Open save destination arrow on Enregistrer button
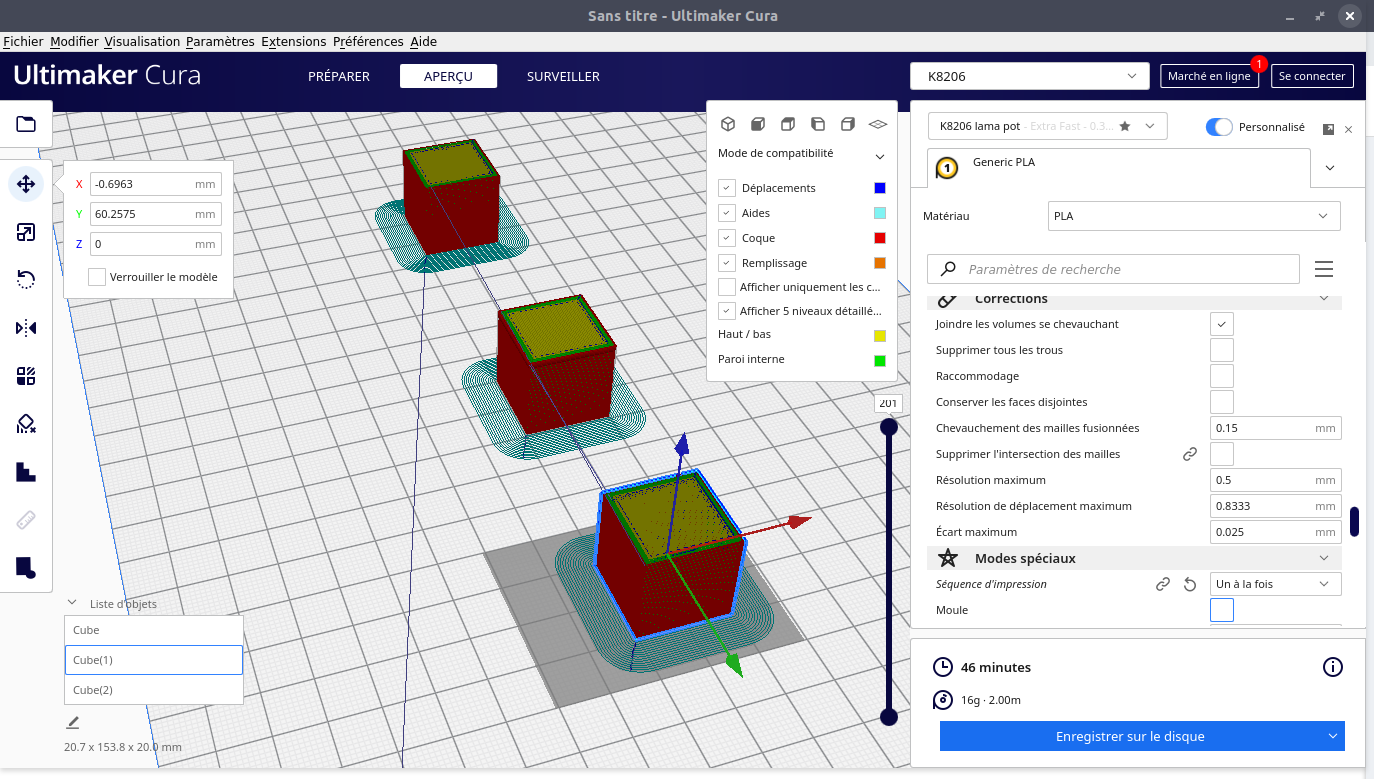Screen dimensions: 1374x779 click(x=1332, y=736)
